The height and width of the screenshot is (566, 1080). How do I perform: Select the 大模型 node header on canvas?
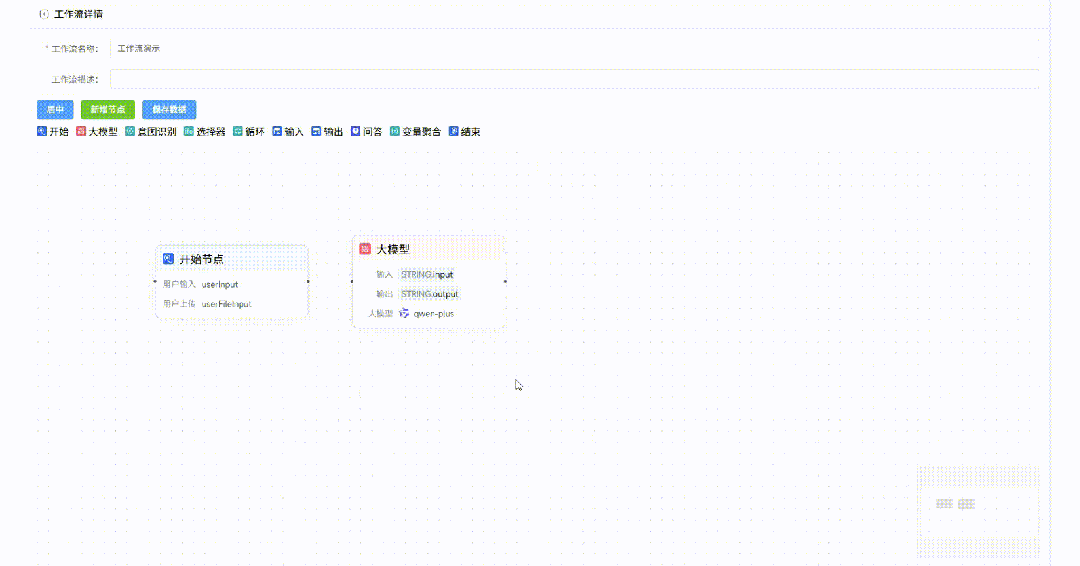coord(428,248)
